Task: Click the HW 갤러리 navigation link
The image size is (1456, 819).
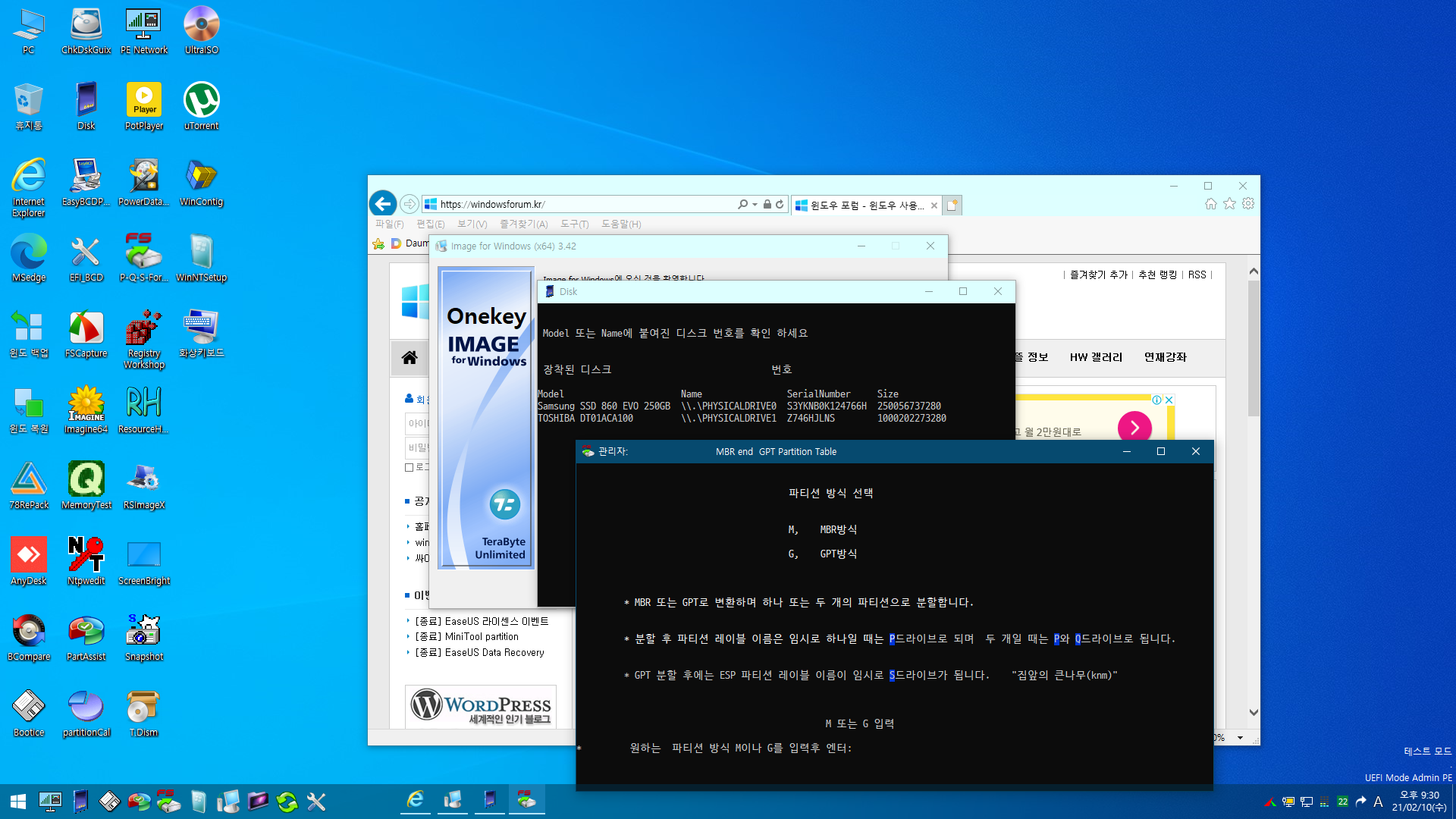Action: 1096,357
